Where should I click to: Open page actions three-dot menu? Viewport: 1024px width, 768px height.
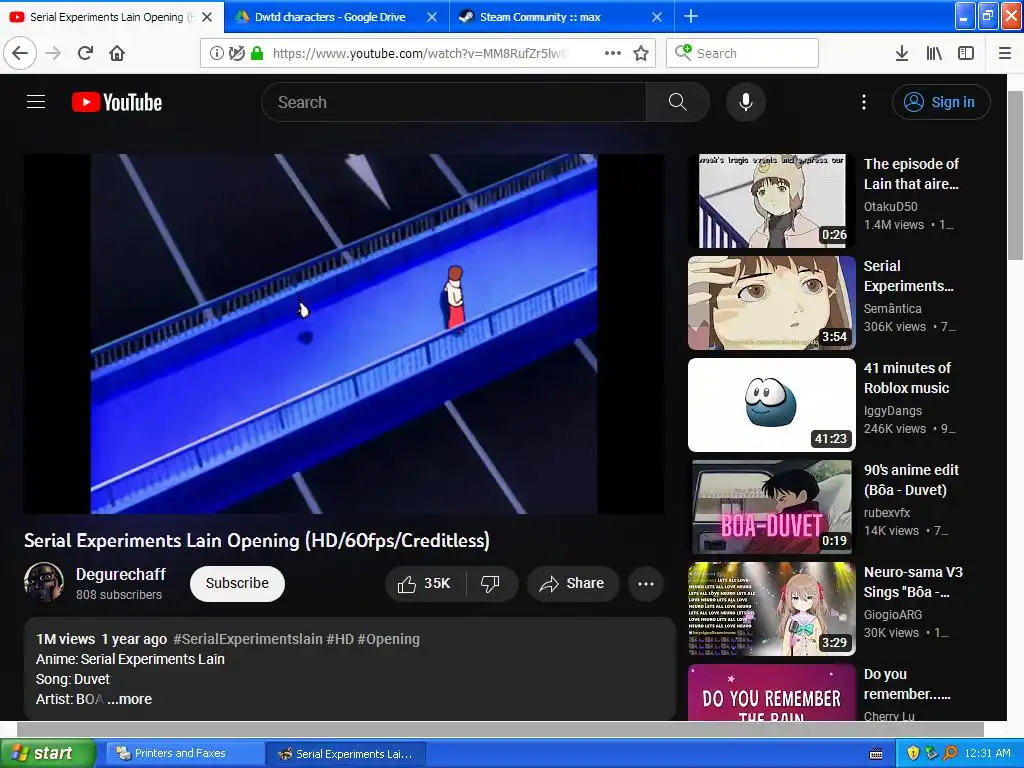[613, 53]
